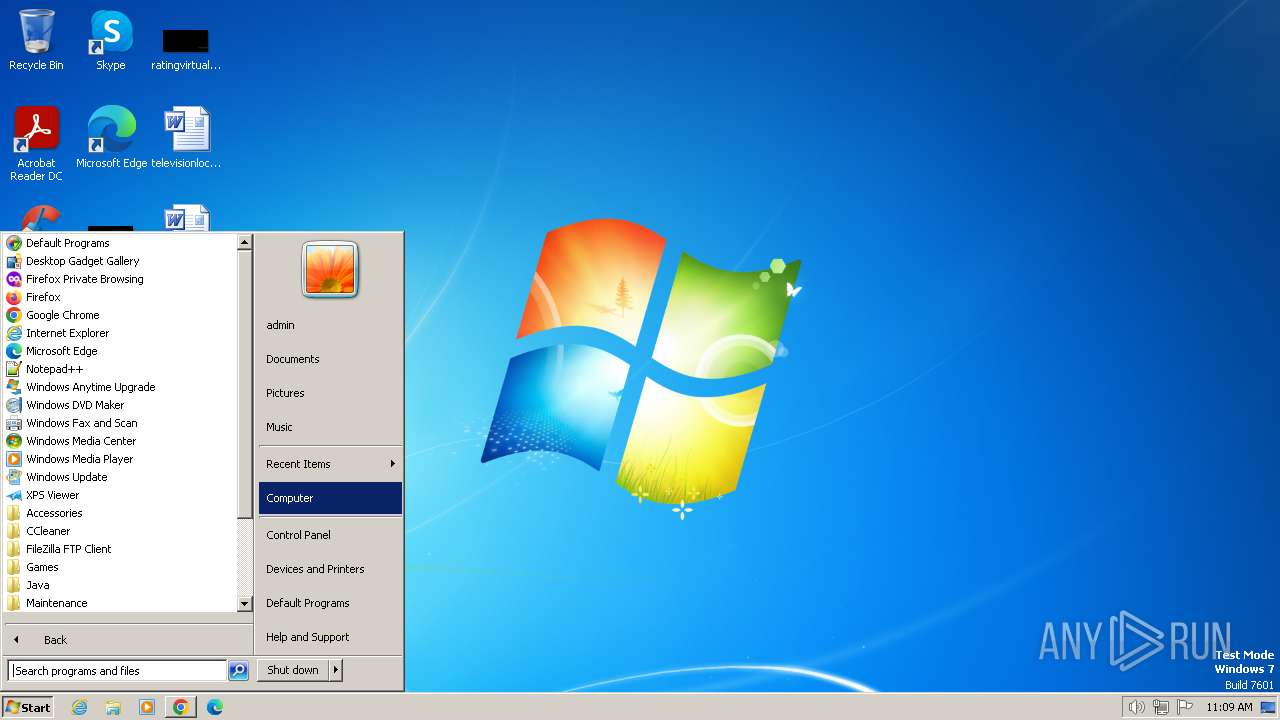Click Chrome taskbar icon

181,707
